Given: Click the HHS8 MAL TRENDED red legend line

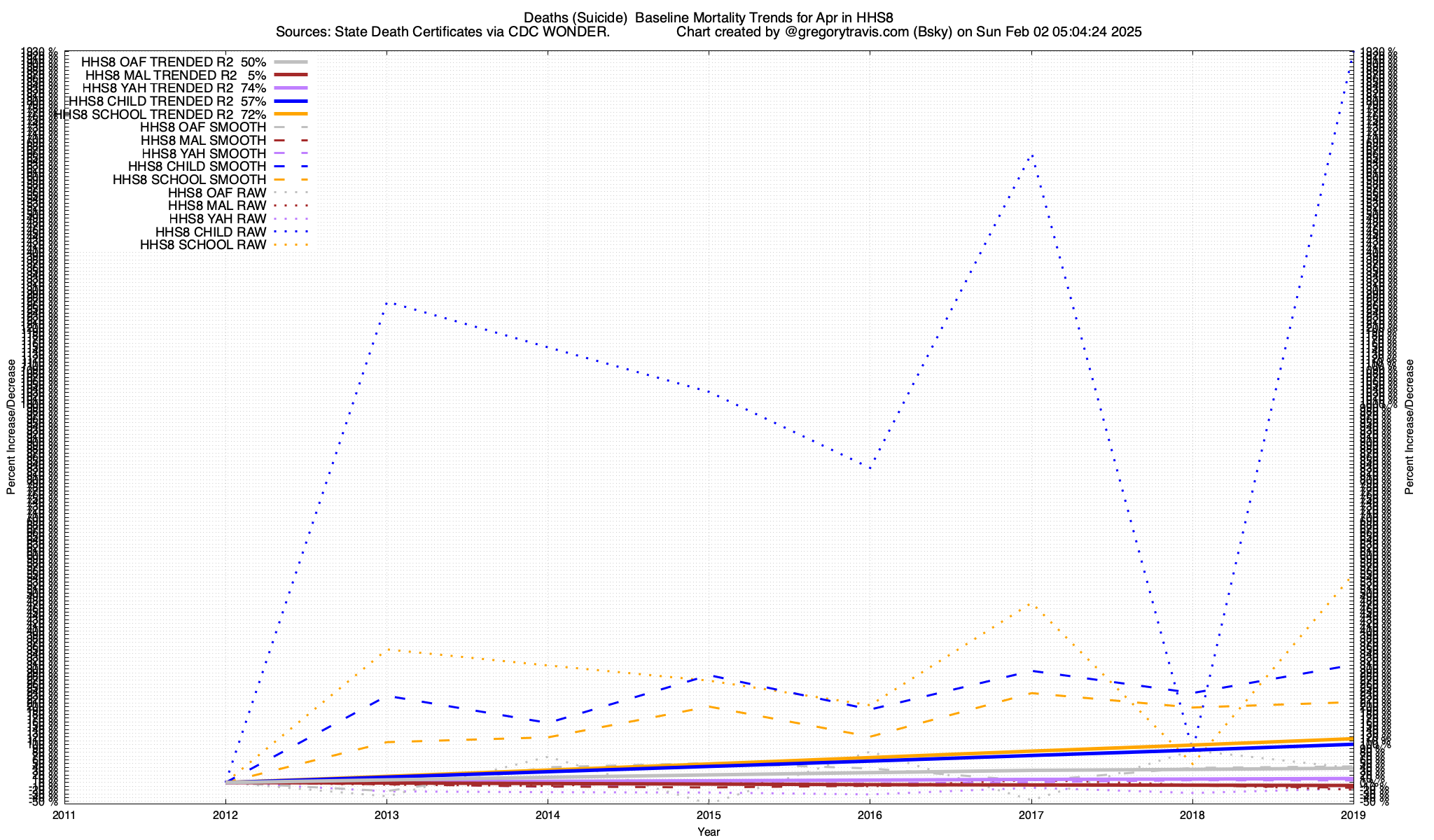Looking at the screenshot, I should pyautogui.click(x=291, y=75).
